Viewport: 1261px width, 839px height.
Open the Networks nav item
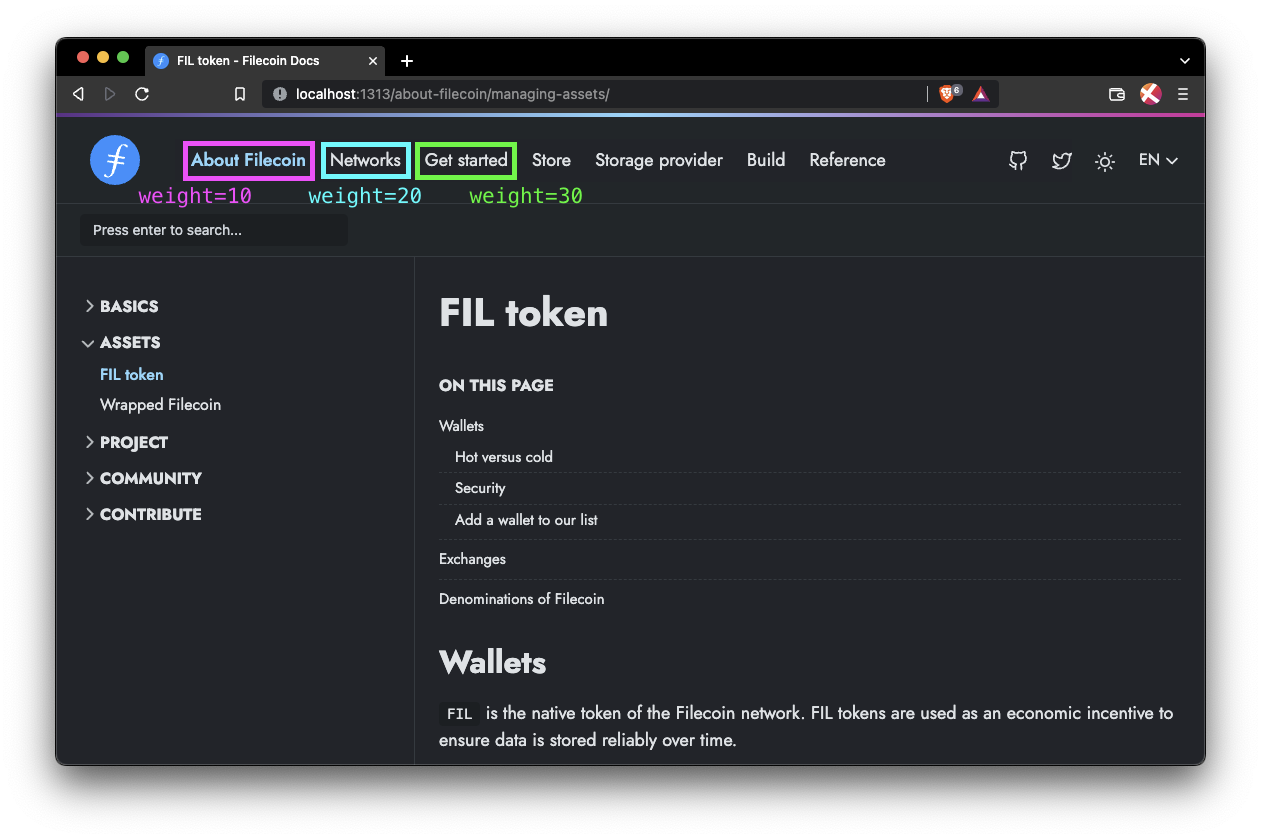point(365,160)
